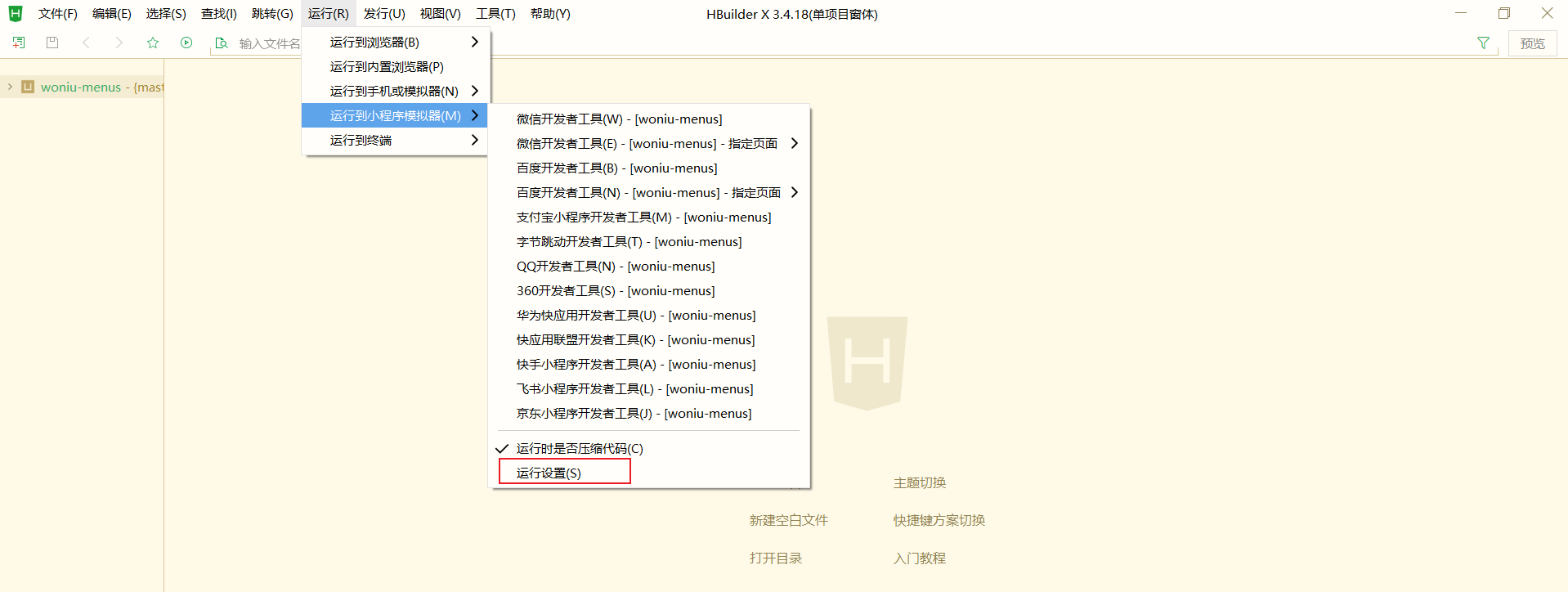Click the save file toolbar icon
This screenshot has height=592, width=1568.
tap(52, 43)
